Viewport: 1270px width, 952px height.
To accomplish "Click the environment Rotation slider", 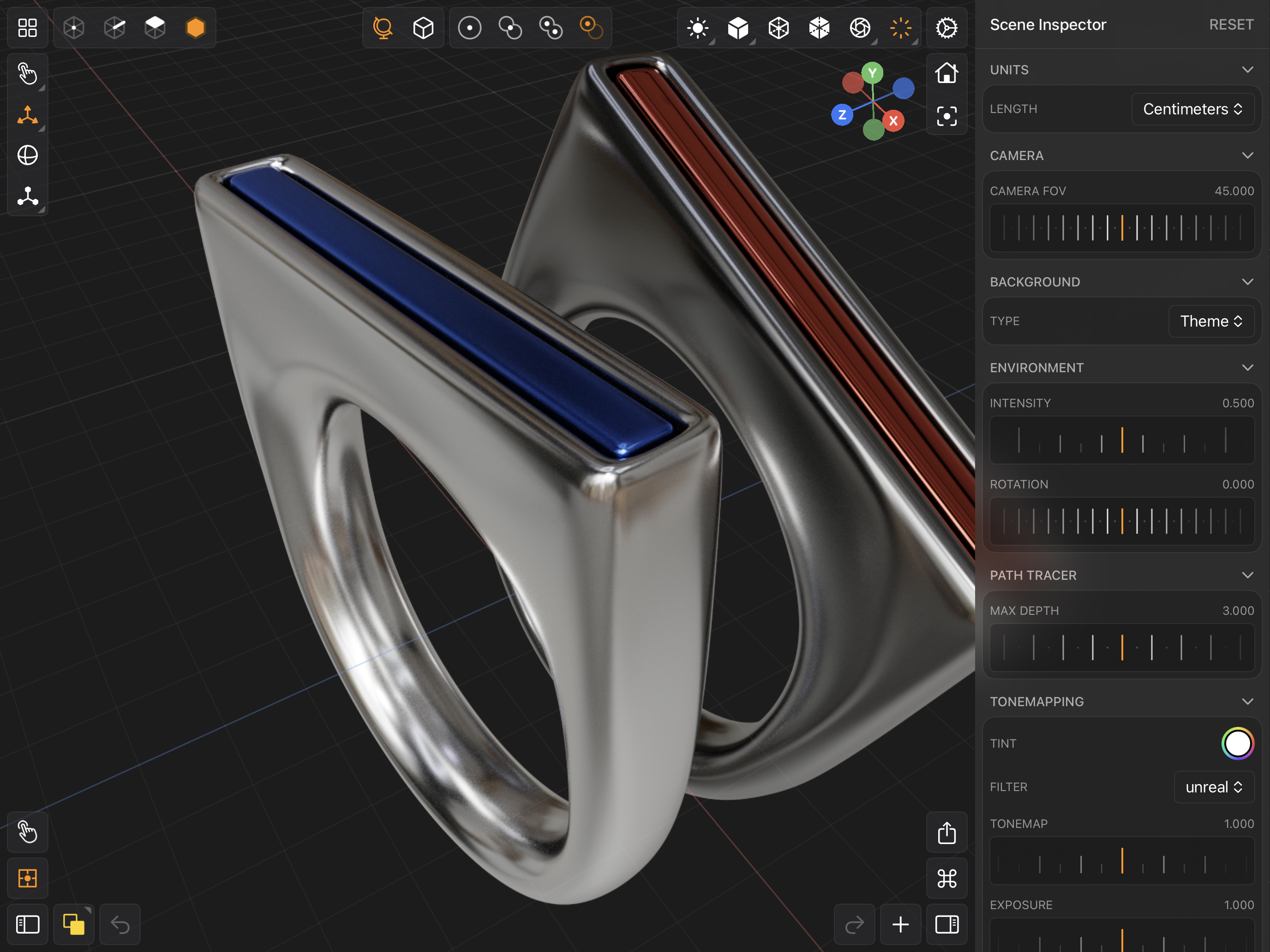I will point(1122,521).
